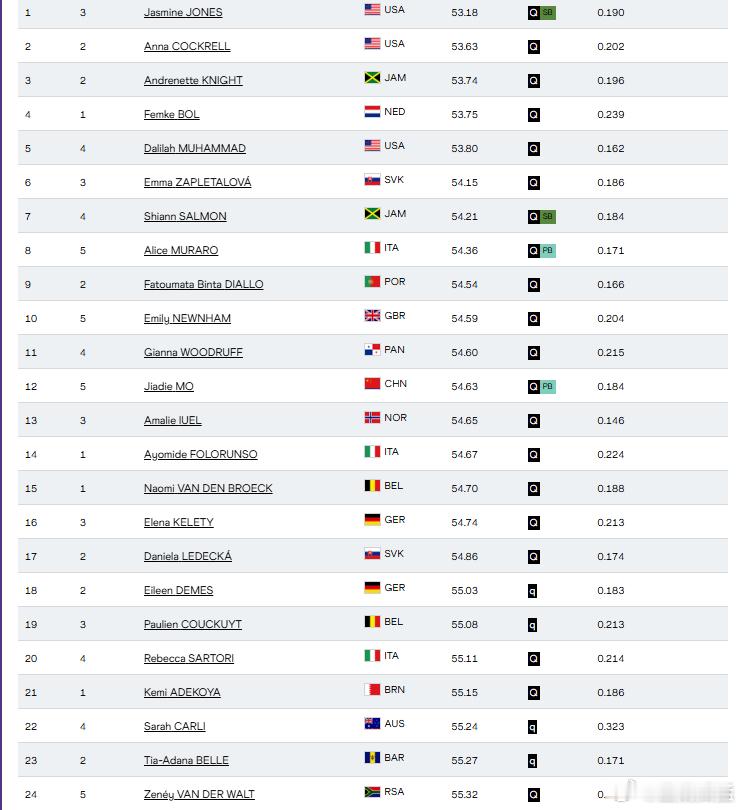The width and height of the screenshot is (742, 810).
Task: Click the Netherlands flag beside NED
Action: pos(372,111)
